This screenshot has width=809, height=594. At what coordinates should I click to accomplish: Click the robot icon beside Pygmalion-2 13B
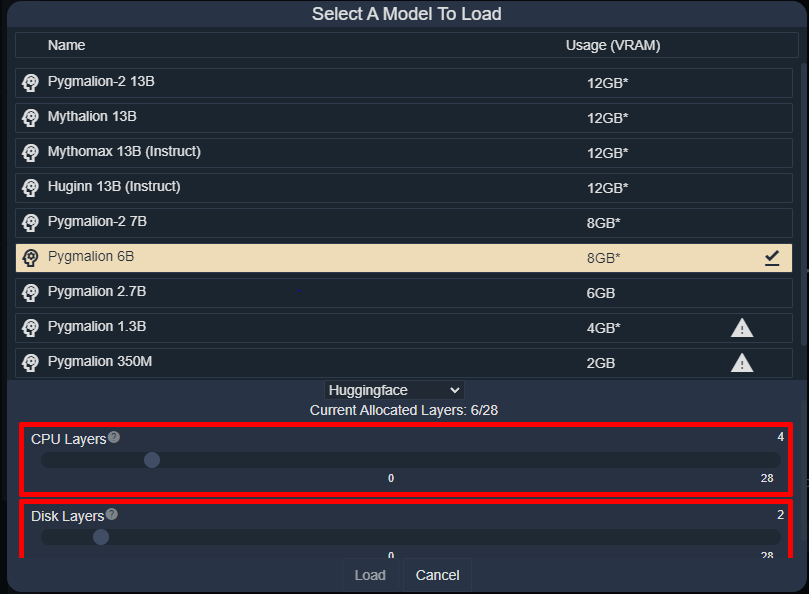coord(29,83)
